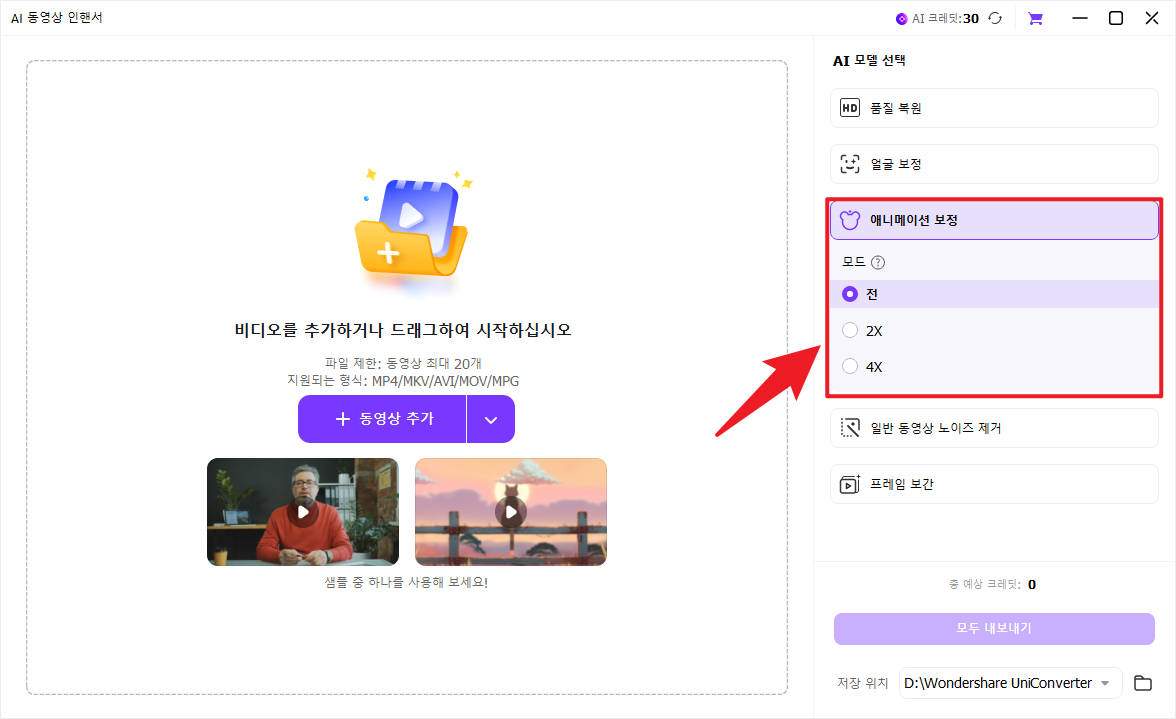1176x719 pixels.
Task: Refresh the AI credits counter
Action: point(995,18)
